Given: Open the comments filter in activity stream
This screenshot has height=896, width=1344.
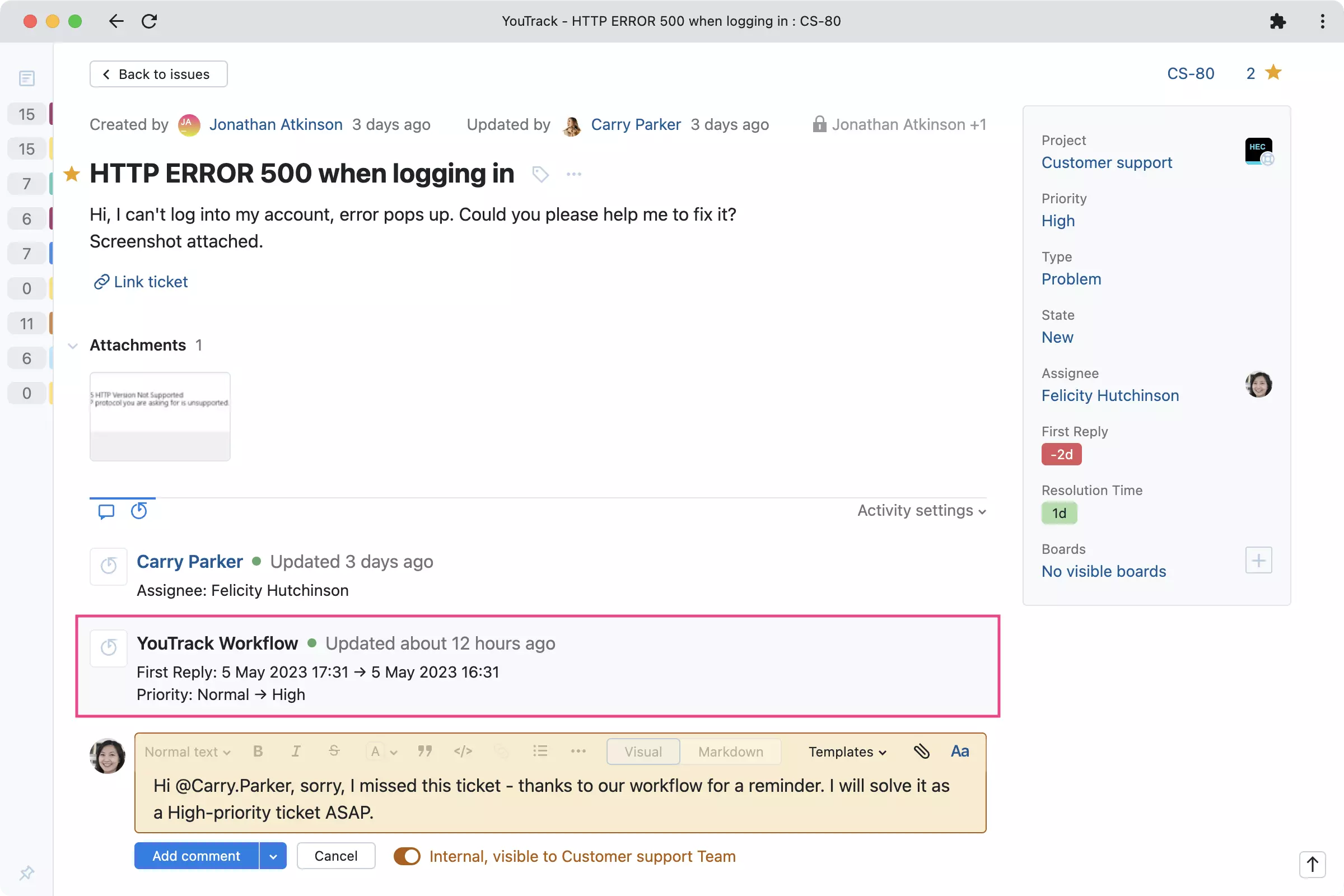Looking at the screenshot, I should [106, 511].
